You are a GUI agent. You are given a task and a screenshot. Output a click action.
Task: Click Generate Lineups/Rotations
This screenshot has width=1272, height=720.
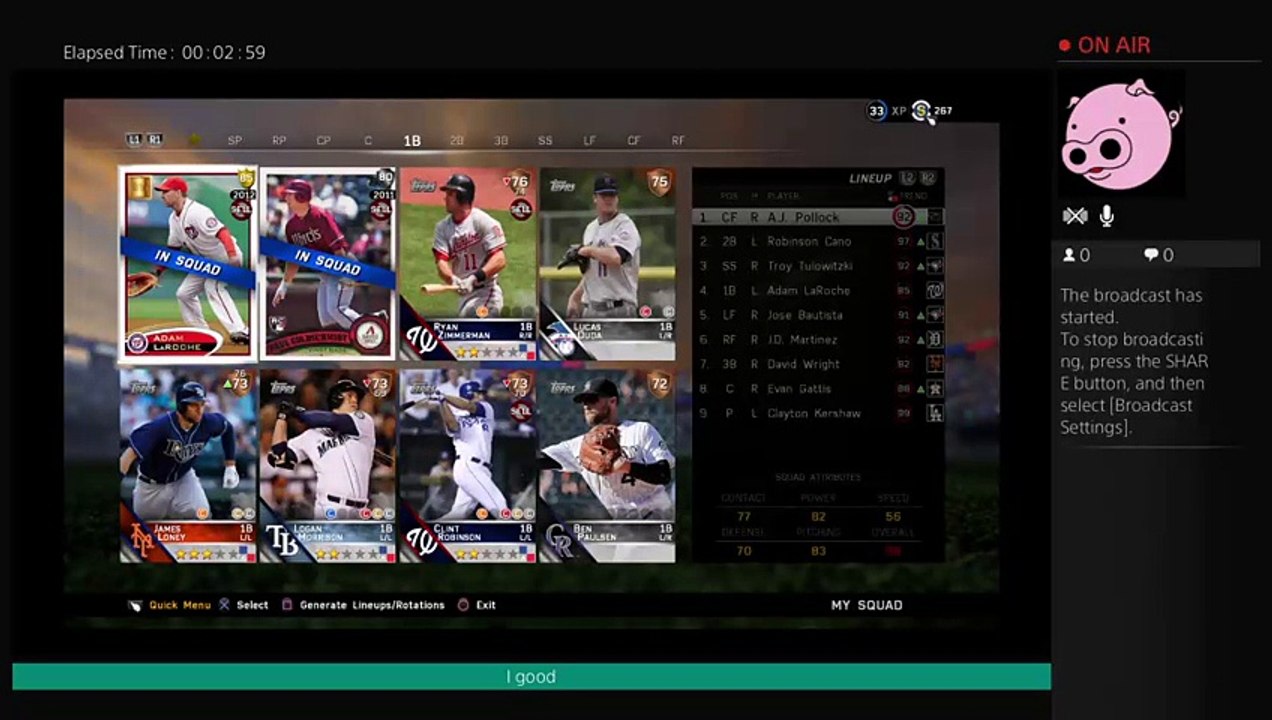[x=362, y=605]
